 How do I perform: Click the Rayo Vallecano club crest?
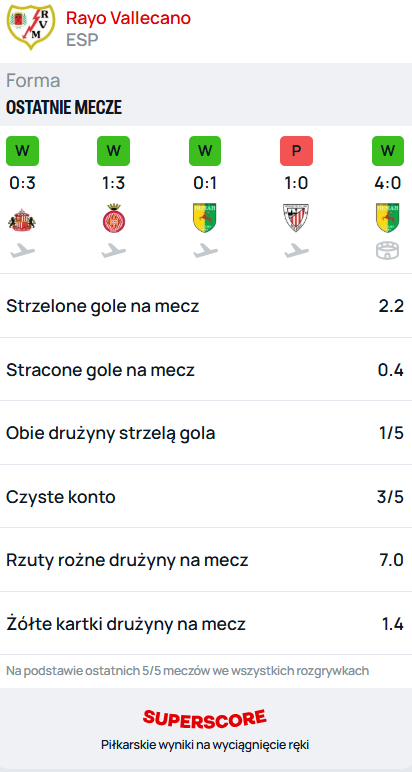[31, 27]
